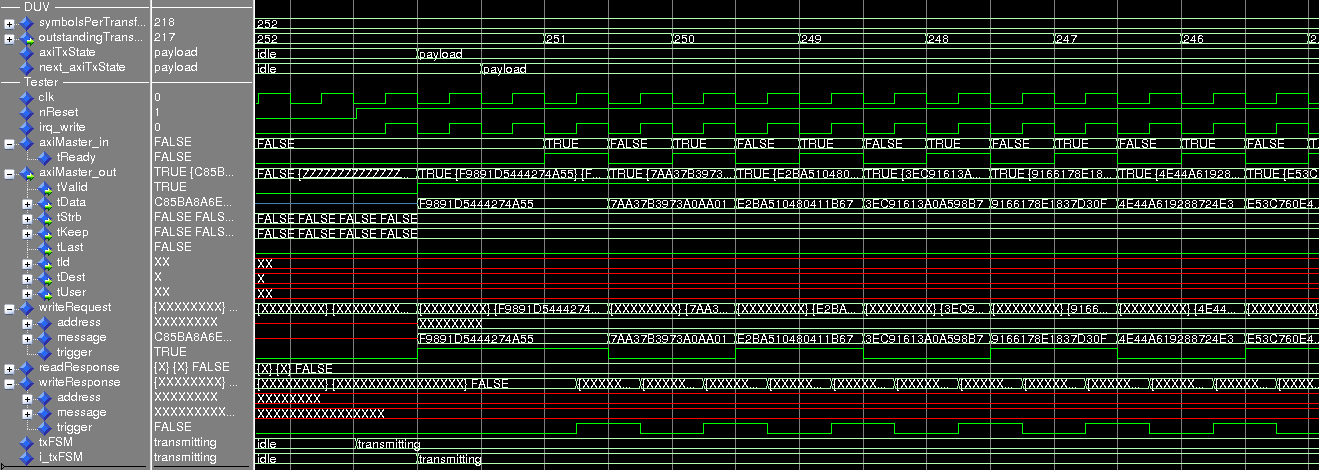Expand the symbolsPerTransfer signal
The height and width of the screenshot is (470, 1319).
[x=9, y=22]
